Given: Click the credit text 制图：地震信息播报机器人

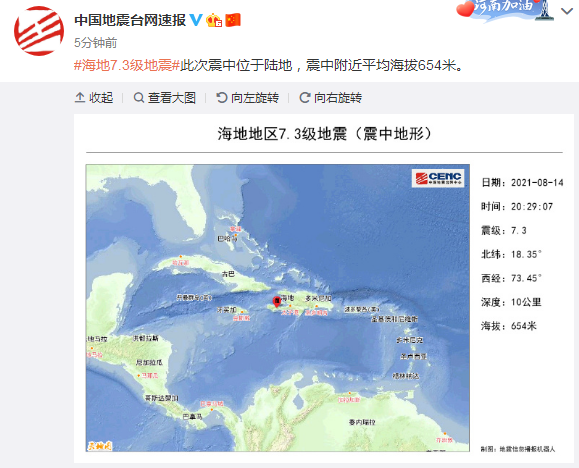Looking at the screenshot, I should click(x=518, y=449).
